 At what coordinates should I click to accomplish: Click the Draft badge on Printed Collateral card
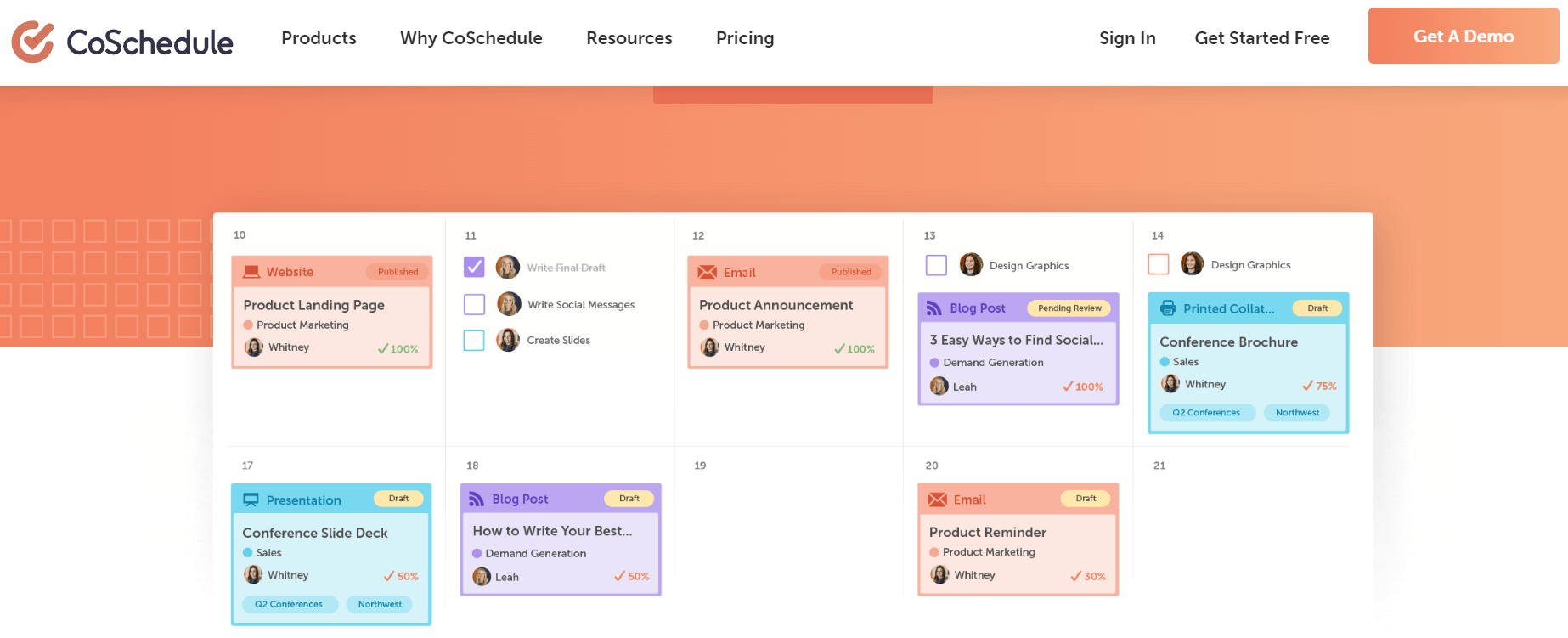(1317, 308)
